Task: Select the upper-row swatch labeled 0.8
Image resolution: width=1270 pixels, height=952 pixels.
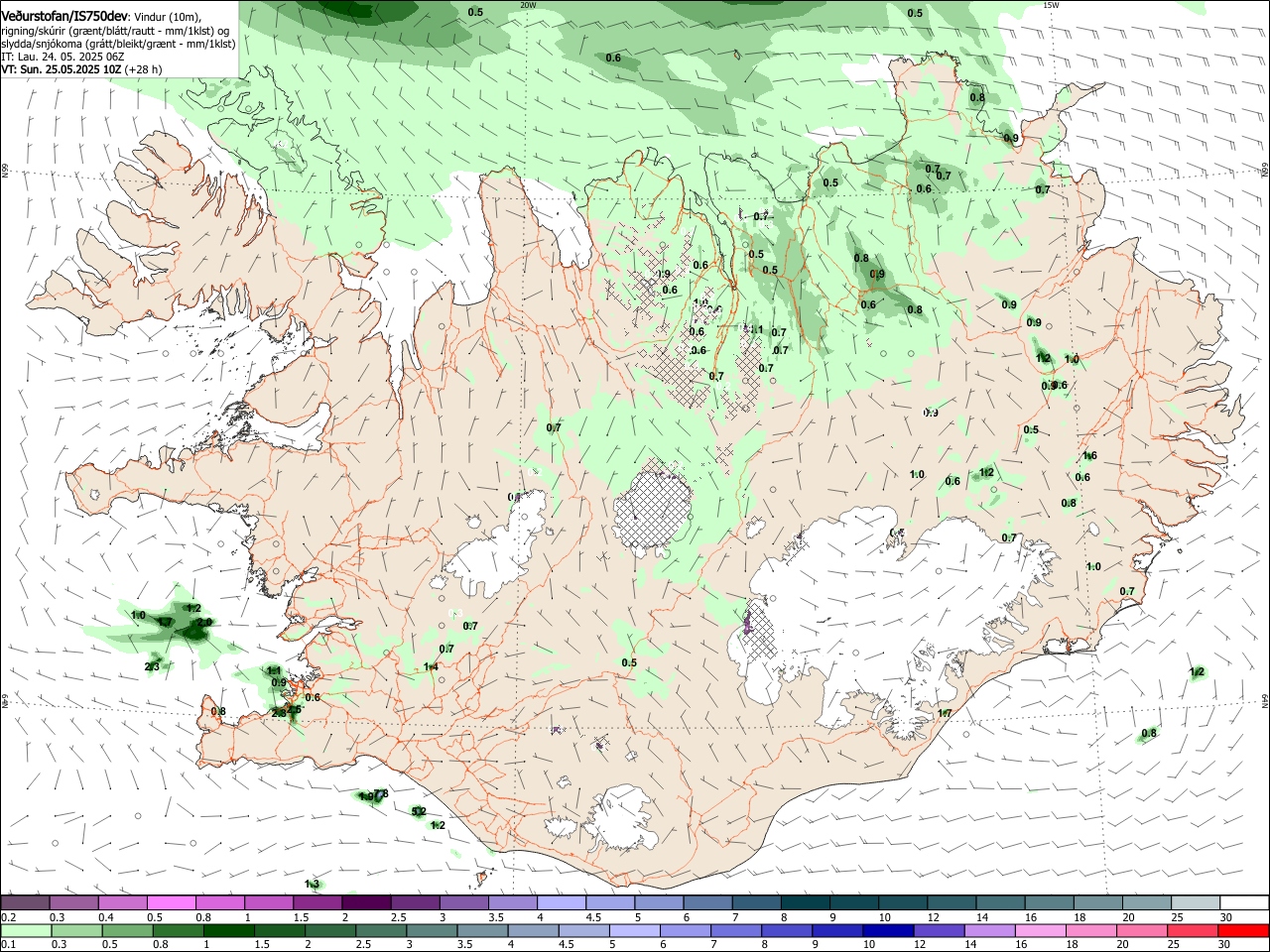Action: (x=219, y=903)
